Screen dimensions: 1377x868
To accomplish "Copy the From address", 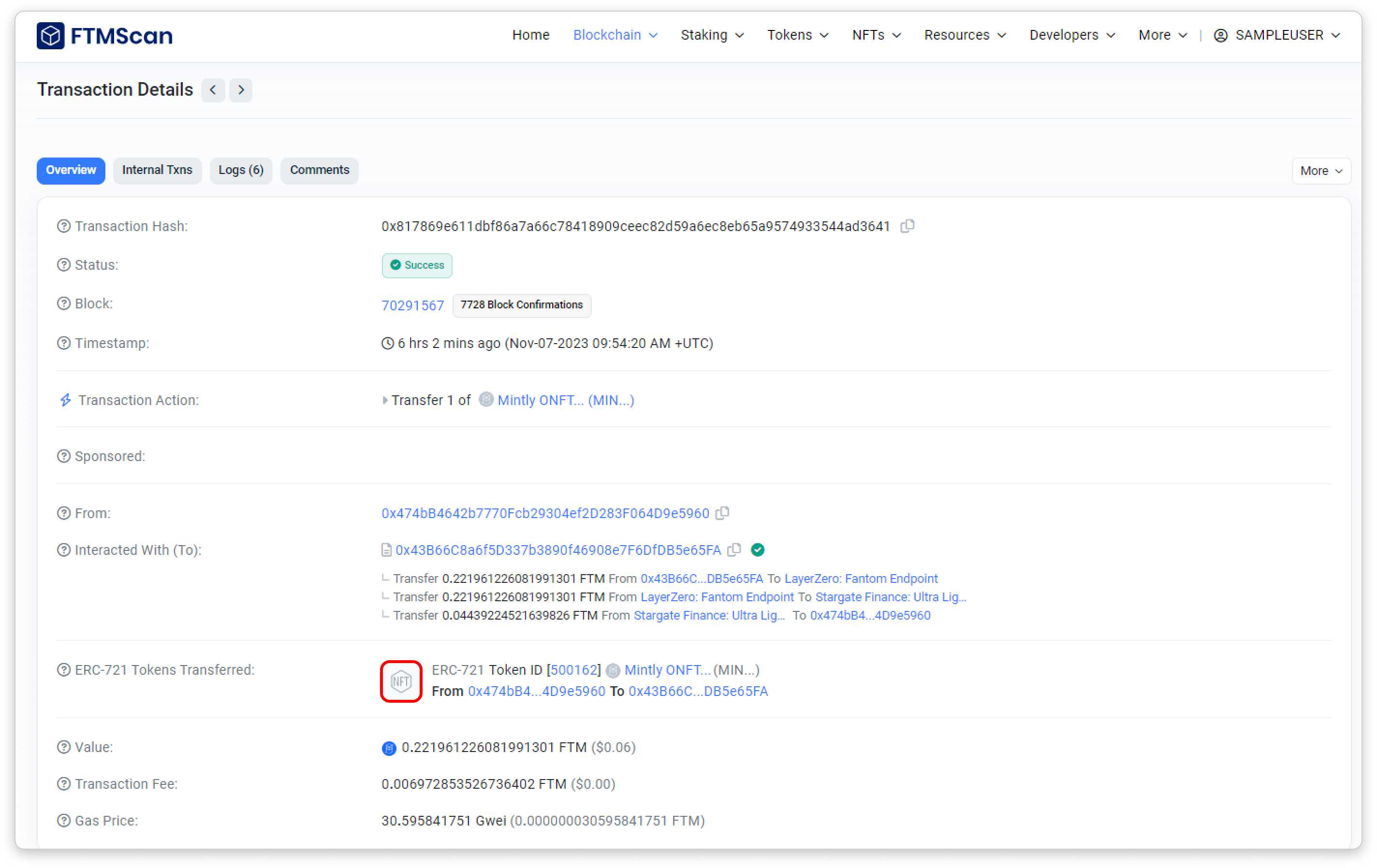I will click(722, 513).
